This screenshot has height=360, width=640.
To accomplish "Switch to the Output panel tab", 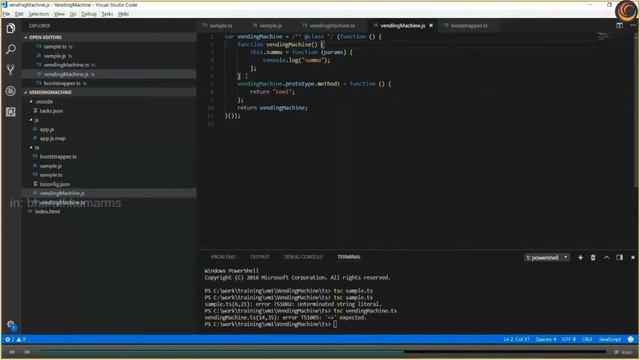I will [260, 257].
